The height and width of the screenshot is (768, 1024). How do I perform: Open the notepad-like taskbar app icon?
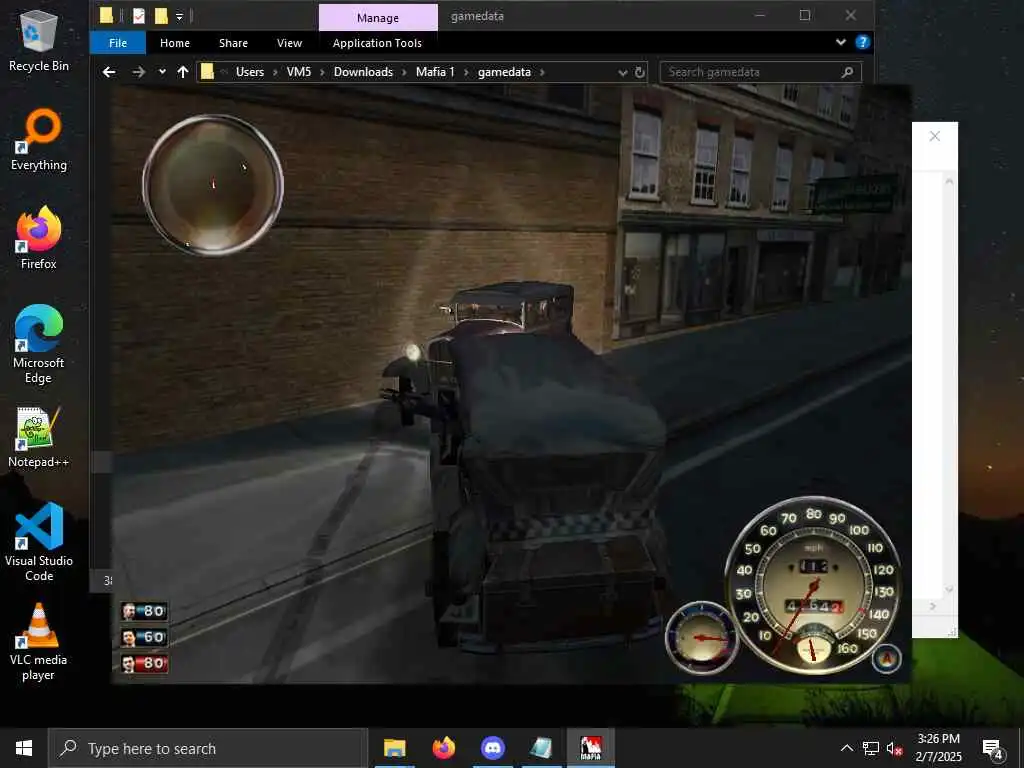coord(541,748)
